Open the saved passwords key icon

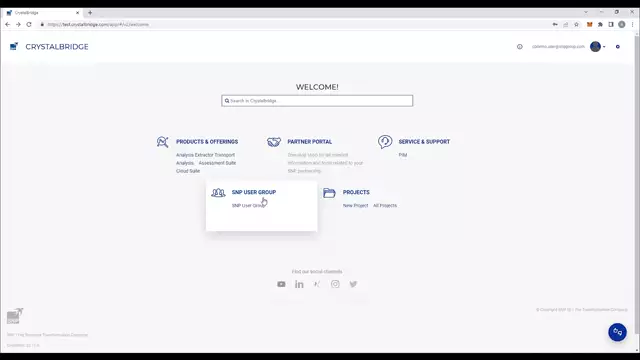(555, 24)
